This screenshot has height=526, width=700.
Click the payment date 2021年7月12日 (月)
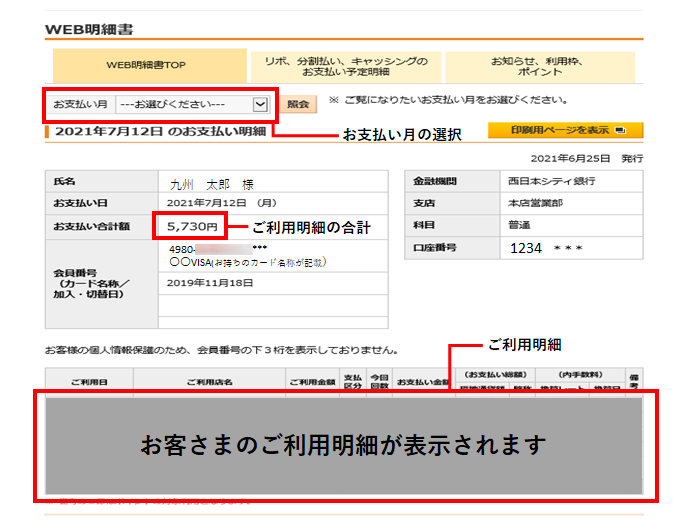(x=222, y=203)
